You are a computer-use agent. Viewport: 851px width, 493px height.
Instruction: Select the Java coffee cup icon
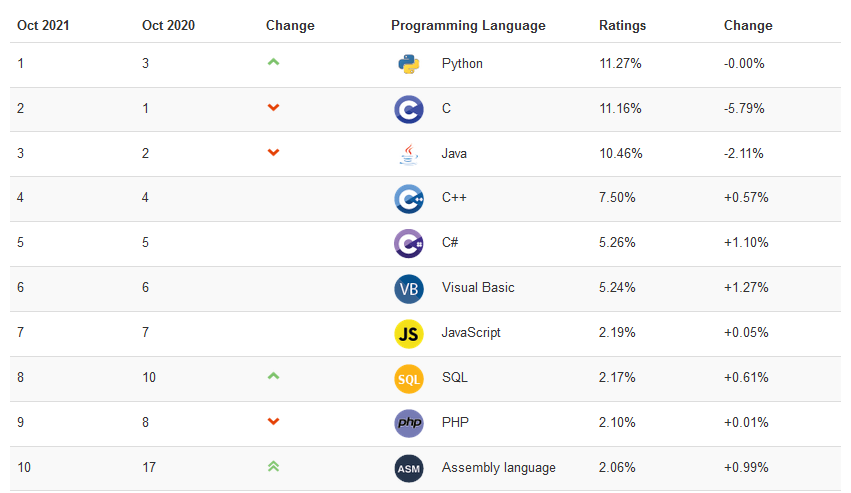pos(409,154)
